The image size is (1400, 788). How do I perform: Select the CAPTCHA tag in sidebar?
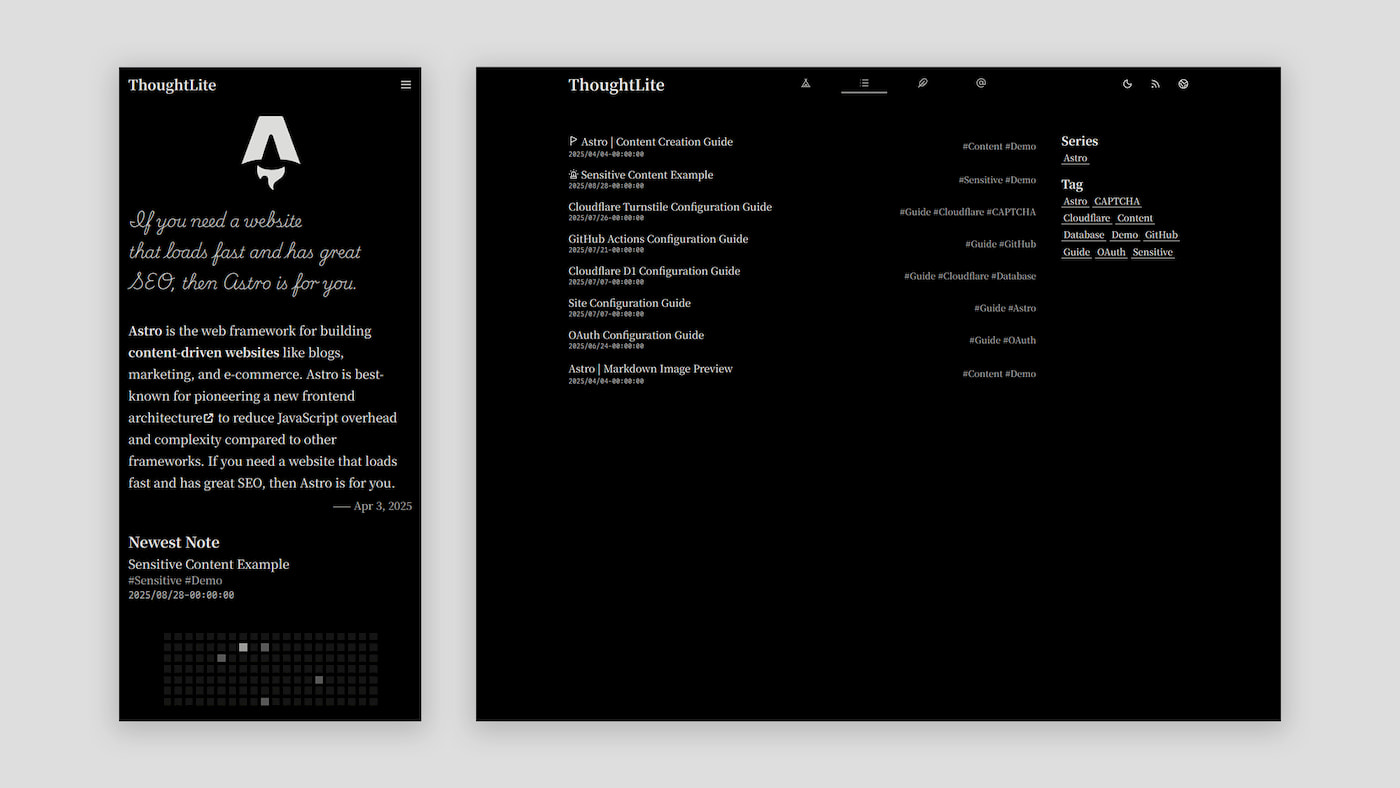tap(1116, 202)
